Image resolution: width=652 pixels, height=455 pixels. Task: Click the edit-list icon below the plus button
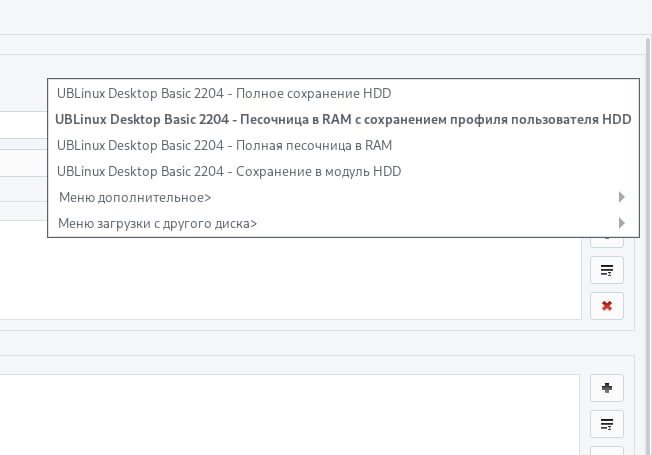tap(607, 424)
